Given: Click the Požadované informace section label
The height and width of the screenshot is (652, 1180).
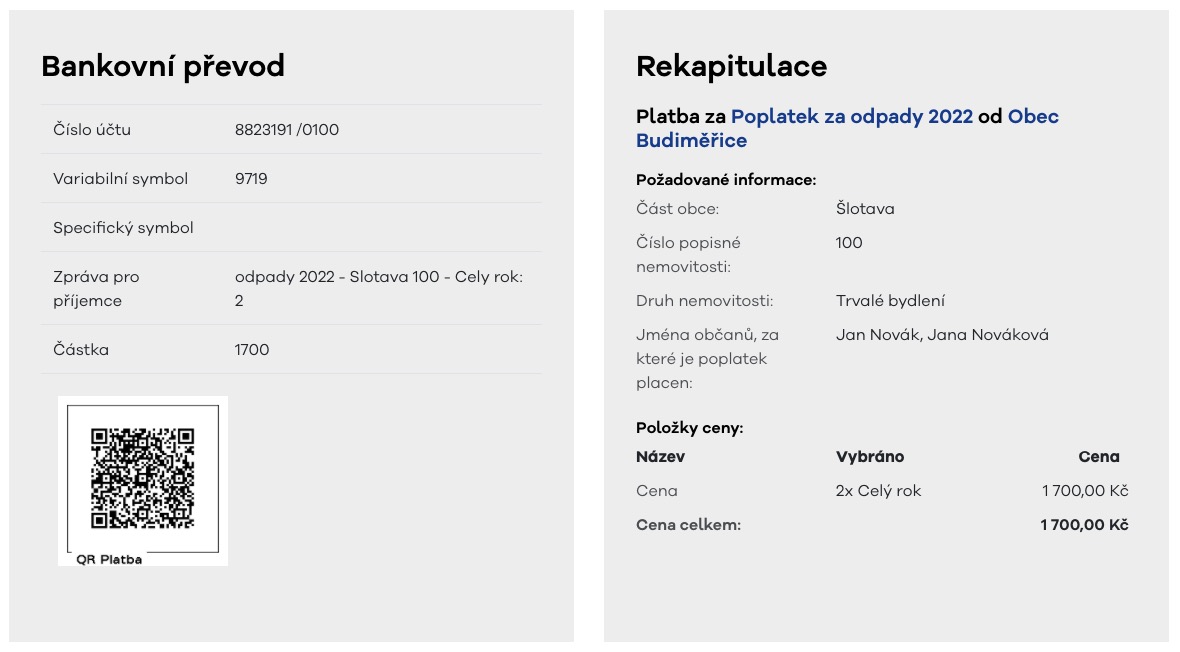Looking at the screenshot, I should [726, 180].
